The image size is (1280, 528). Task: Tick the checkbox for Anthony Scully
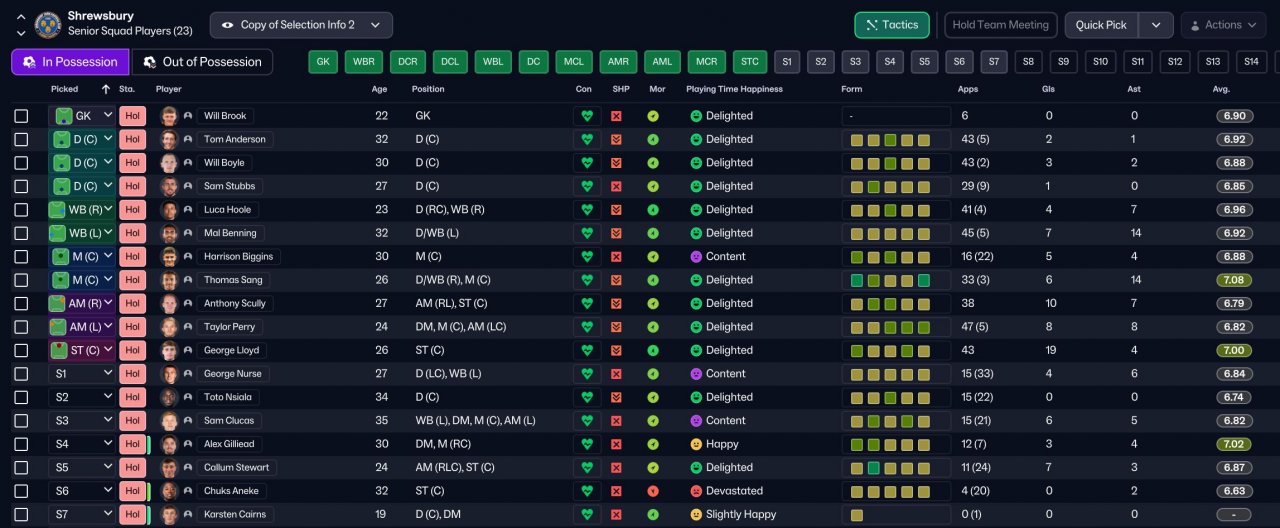(21, 303)
